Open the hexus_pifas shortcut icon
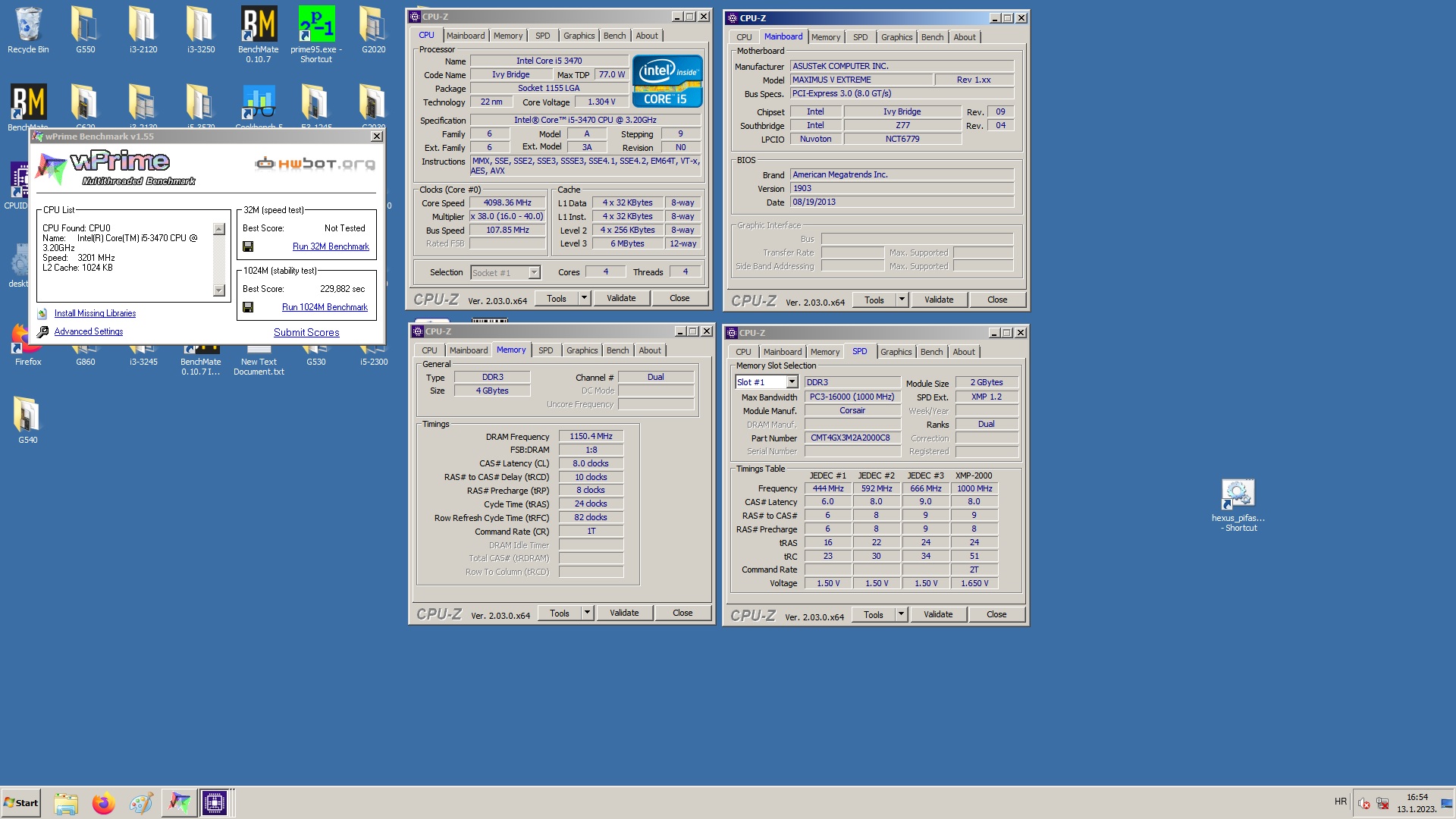1456x819 pixels. click(1238, 505)
